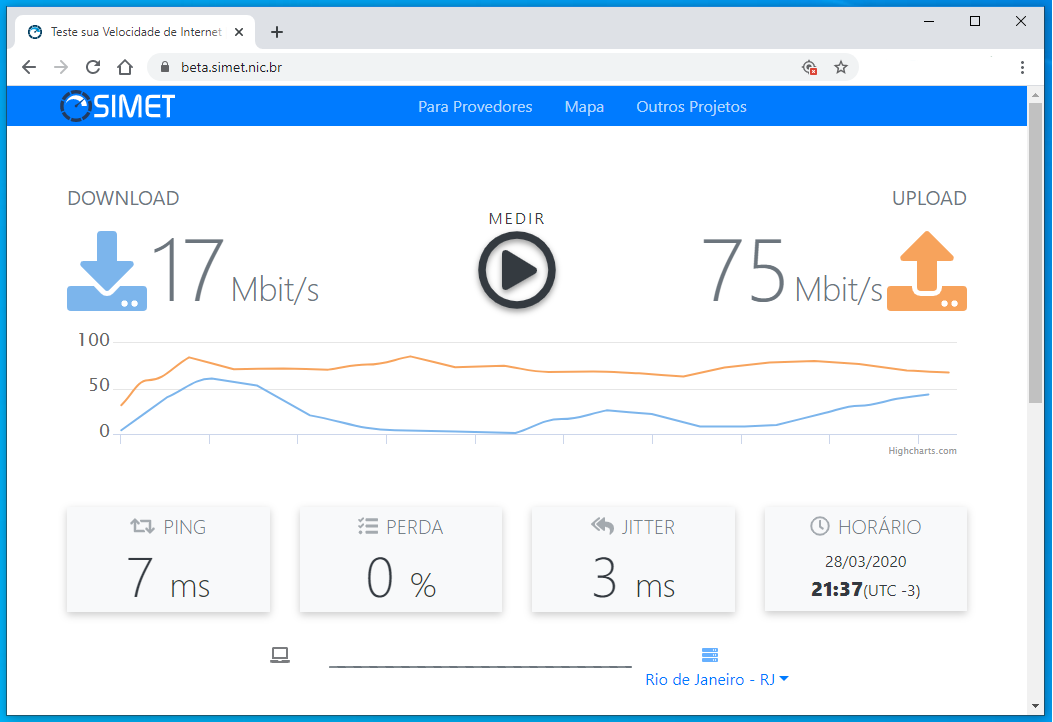Click the laptop device icon
Viewport: 1053px width, 722px height.
[280, 655]
